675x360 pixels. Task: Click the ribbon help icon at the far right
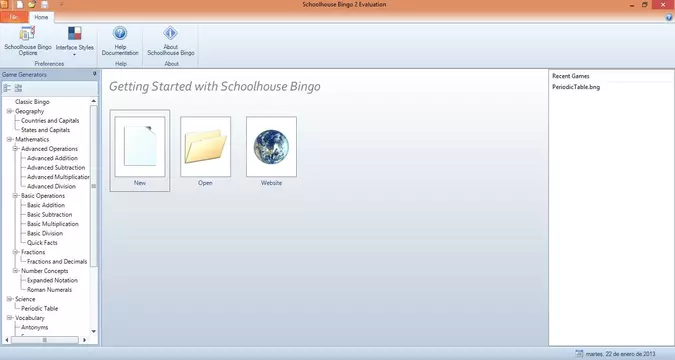point(669,18)
